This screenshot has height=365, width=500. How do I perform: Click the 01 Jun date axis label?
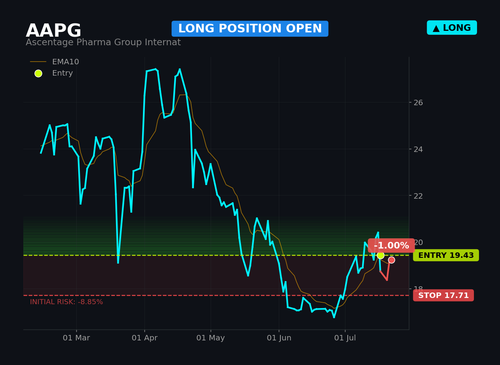[x=279, y=338]
